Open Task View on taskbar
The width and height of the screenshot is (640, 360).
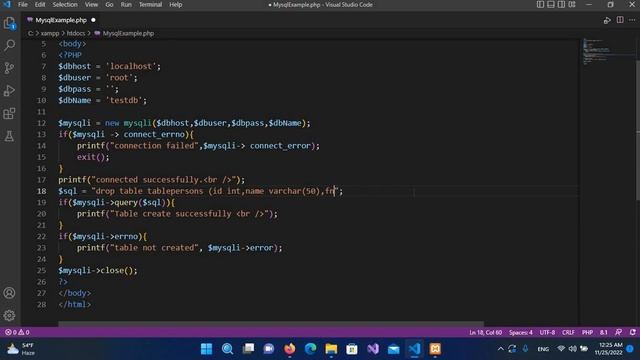[248, 349]
